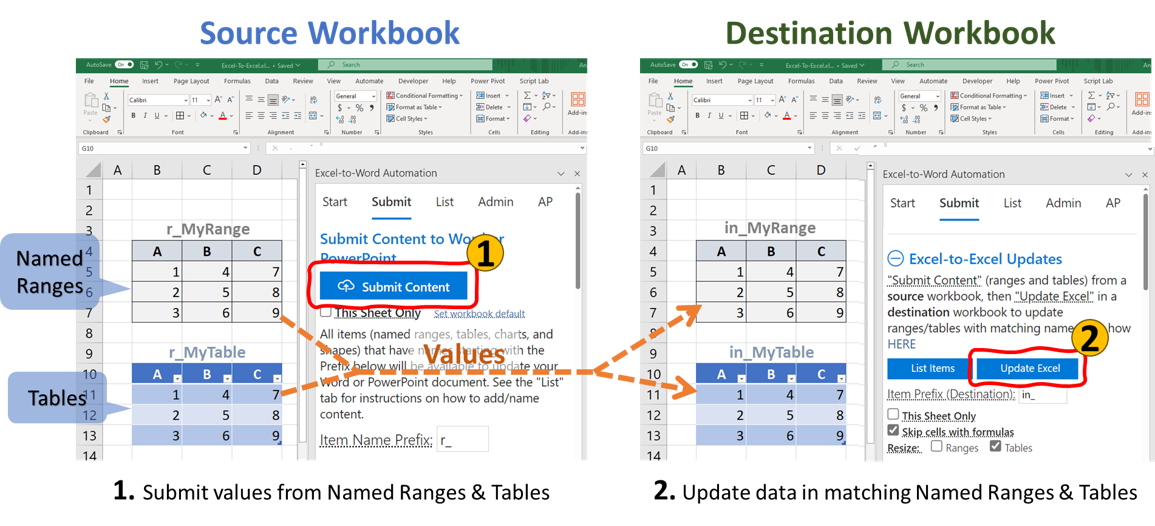Open Script Lab tab in Source Workbook
The width and height of the screenshot is (1155, 526).
pyautogui.click(x=533, y=81)
